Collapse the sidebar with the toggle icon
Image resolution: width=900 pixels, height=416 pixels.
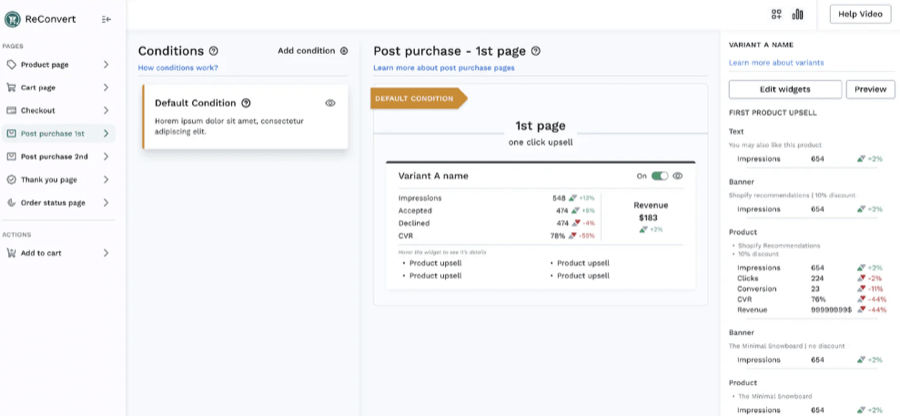tap(106, 20)
